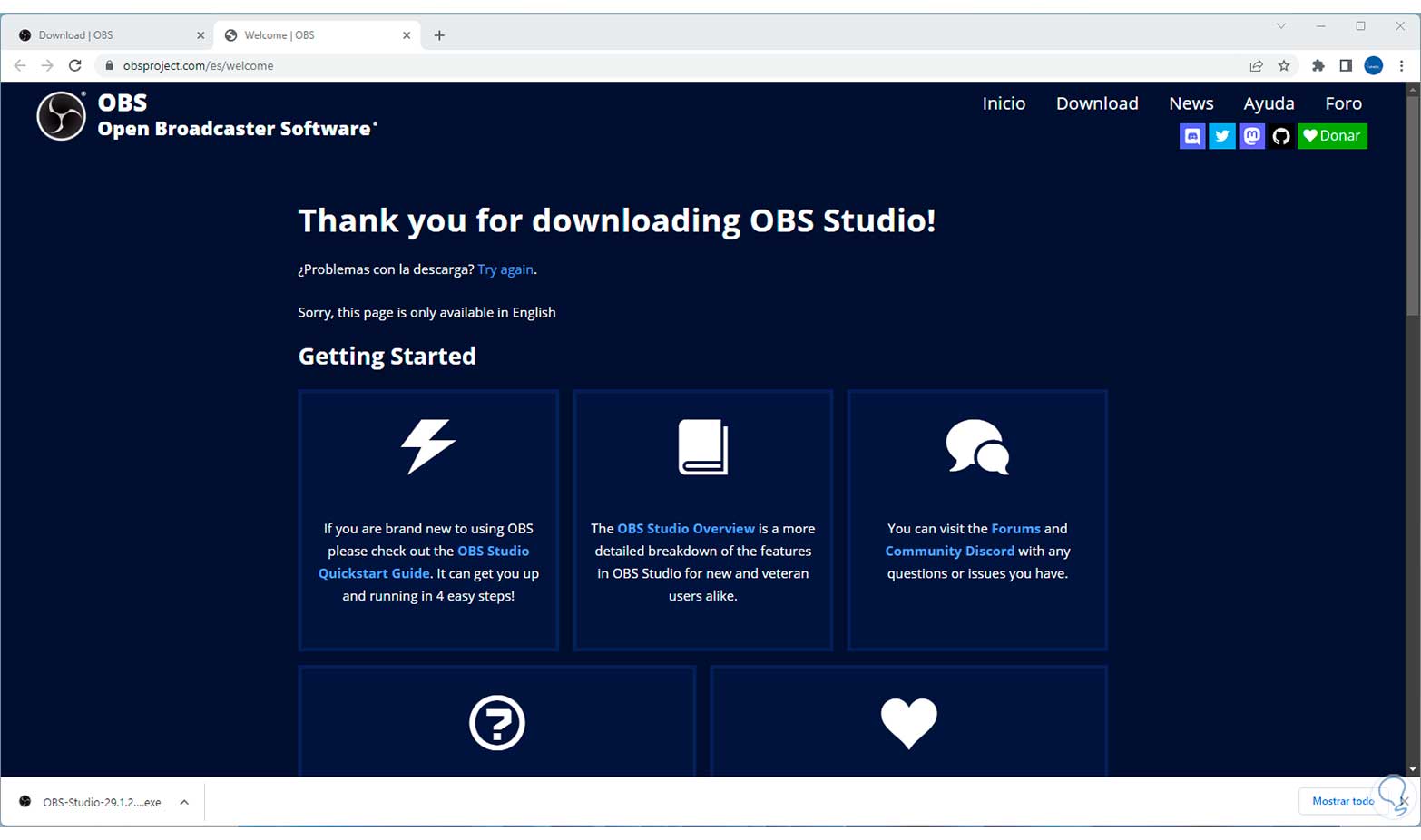
Task: Open the OBS Mastodon icon link
Action: pos(1252,136)
